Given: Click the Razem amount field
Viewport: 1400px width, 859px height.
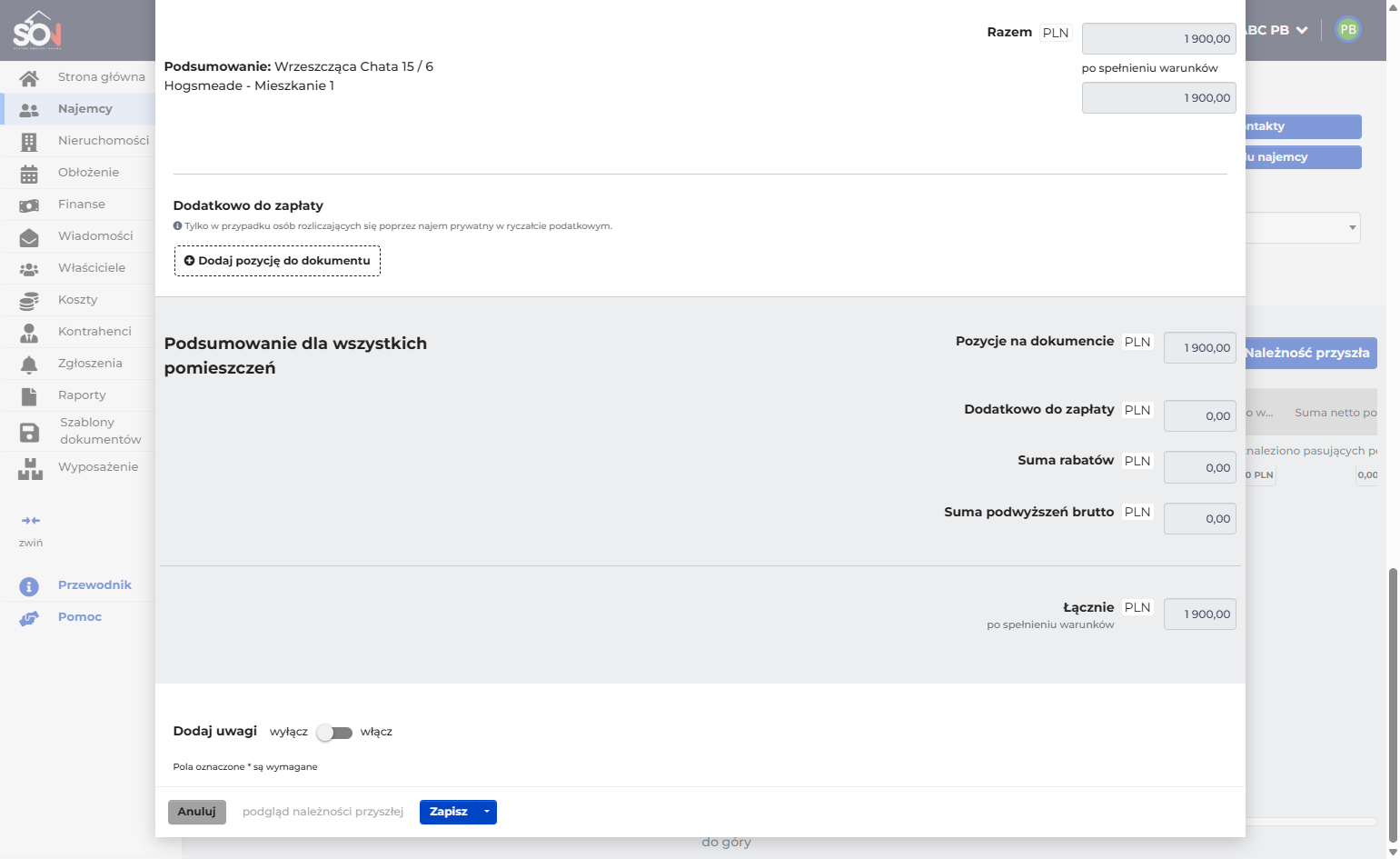Looking at the screenshot, I should (1158, 39).
